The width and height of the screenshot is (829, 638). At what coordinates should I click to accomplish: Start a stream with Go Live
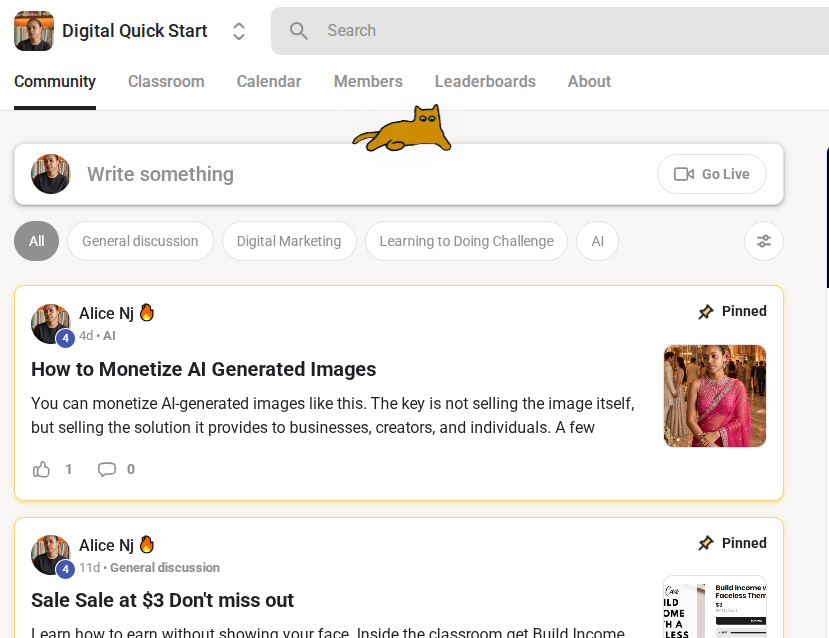712,174
